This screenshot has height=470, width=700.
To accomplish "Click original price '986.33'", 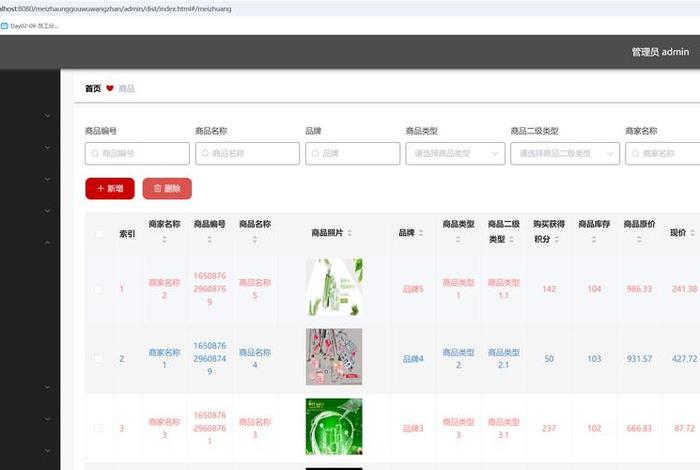I will (639, 289).
